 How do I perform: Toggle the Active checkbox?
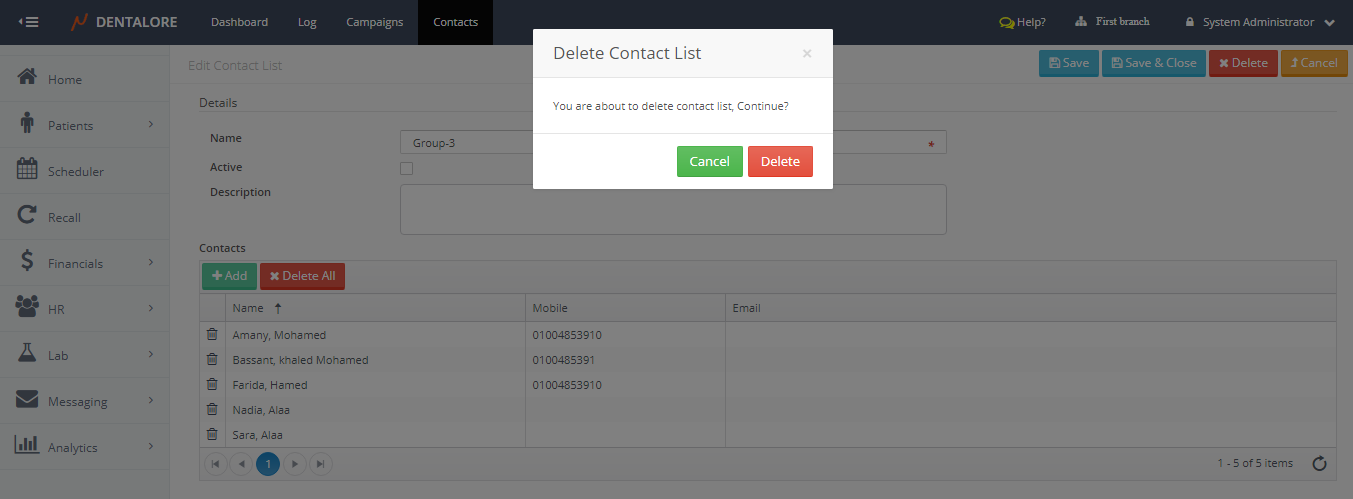pos(406,168)
